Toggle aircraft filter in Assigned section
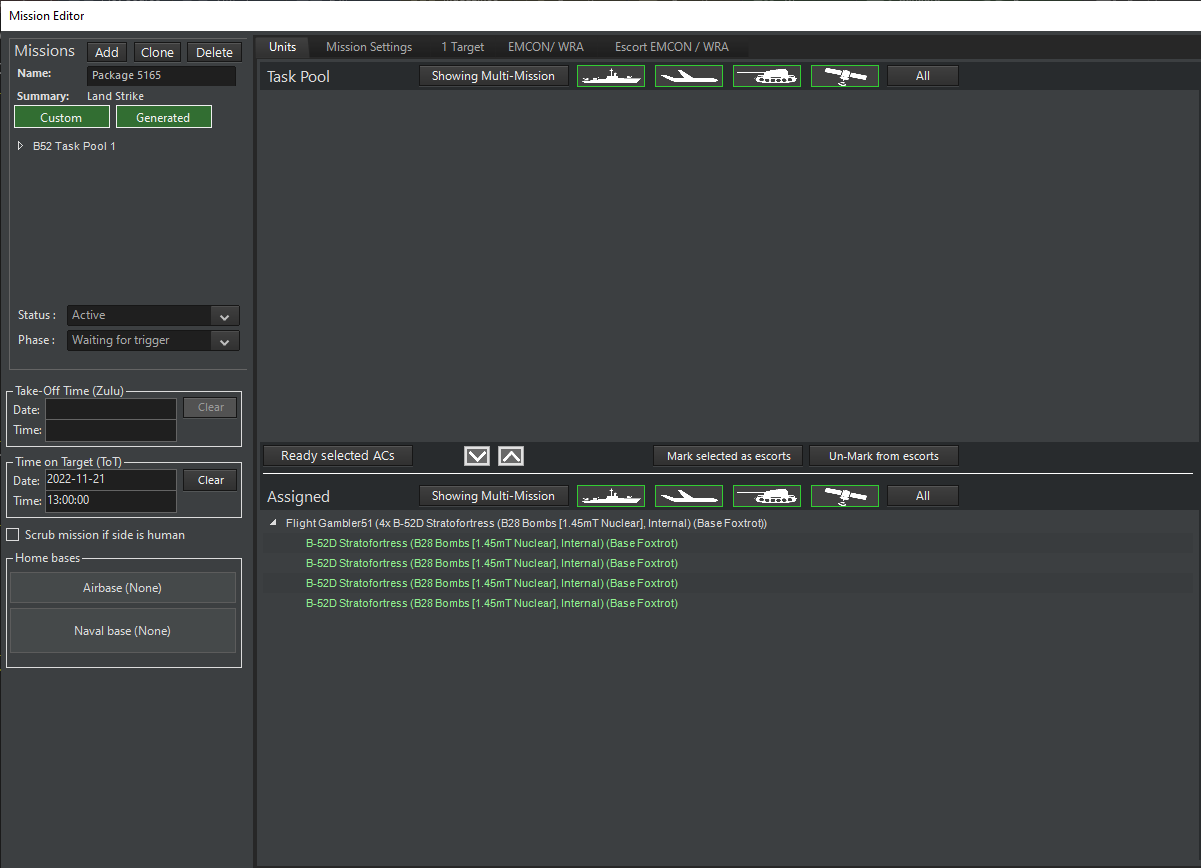The width and height of the screenshot is (1201, 868). coord(689,496)
